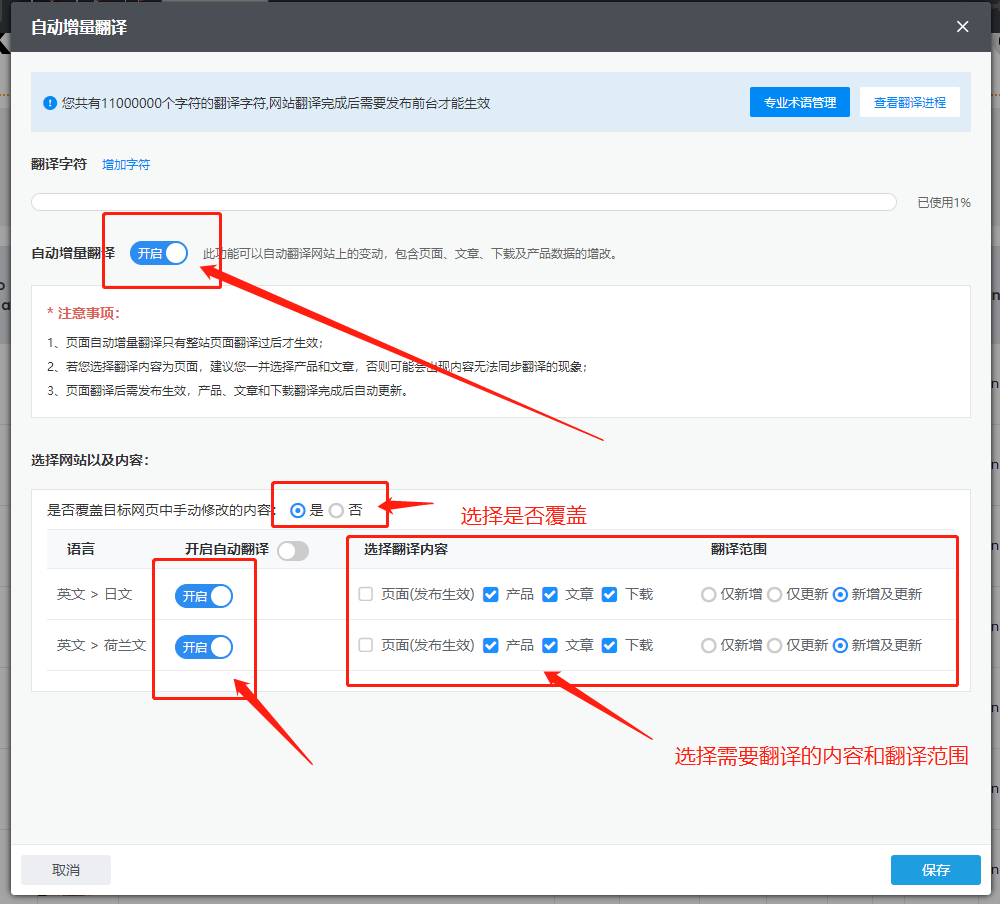Click the translation character usage progress bar
The image size is (1000, 904).
464,202
